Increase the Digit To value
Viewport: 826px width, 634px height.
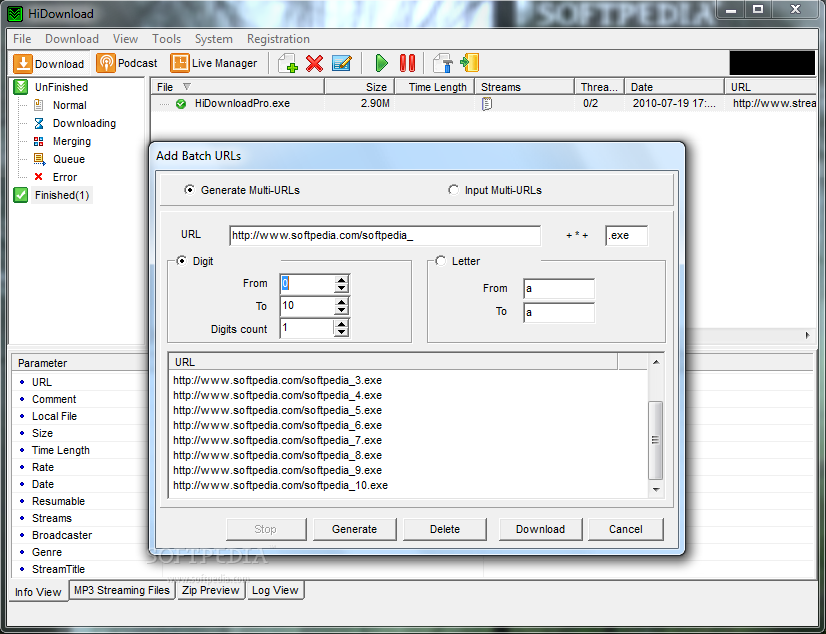(341, 302)
